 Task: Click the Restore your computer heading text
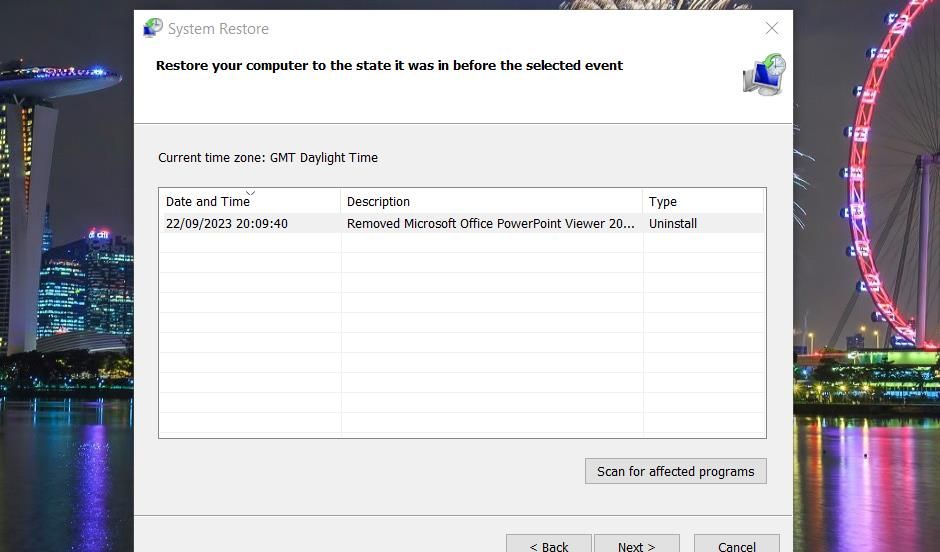pyautogui.click(x=389, y=66)
